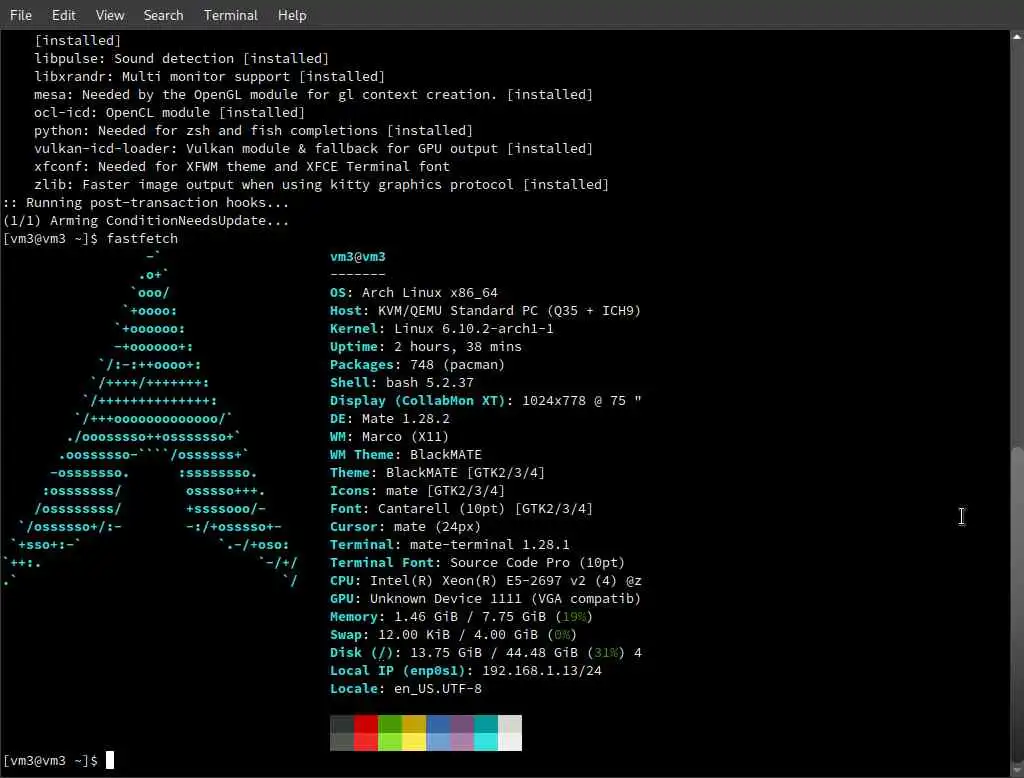Image resolution: width=1024 pixels, height=778 pixels.
Task: Click the 'Host: KVM/QEMU Standard PC' line
Action: (485, 311)
